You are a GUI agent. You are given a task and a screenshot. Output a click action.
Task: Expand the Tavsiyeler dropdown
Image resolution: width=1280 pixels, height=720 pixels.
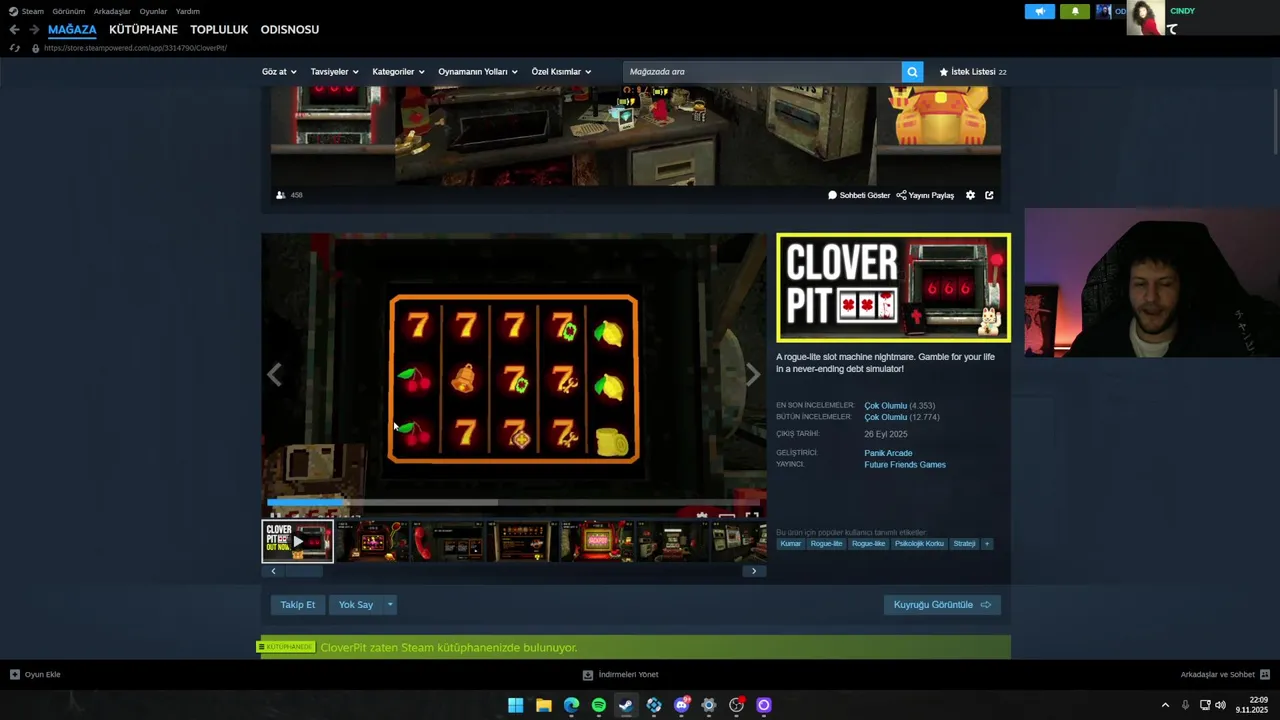coord(334,72)
